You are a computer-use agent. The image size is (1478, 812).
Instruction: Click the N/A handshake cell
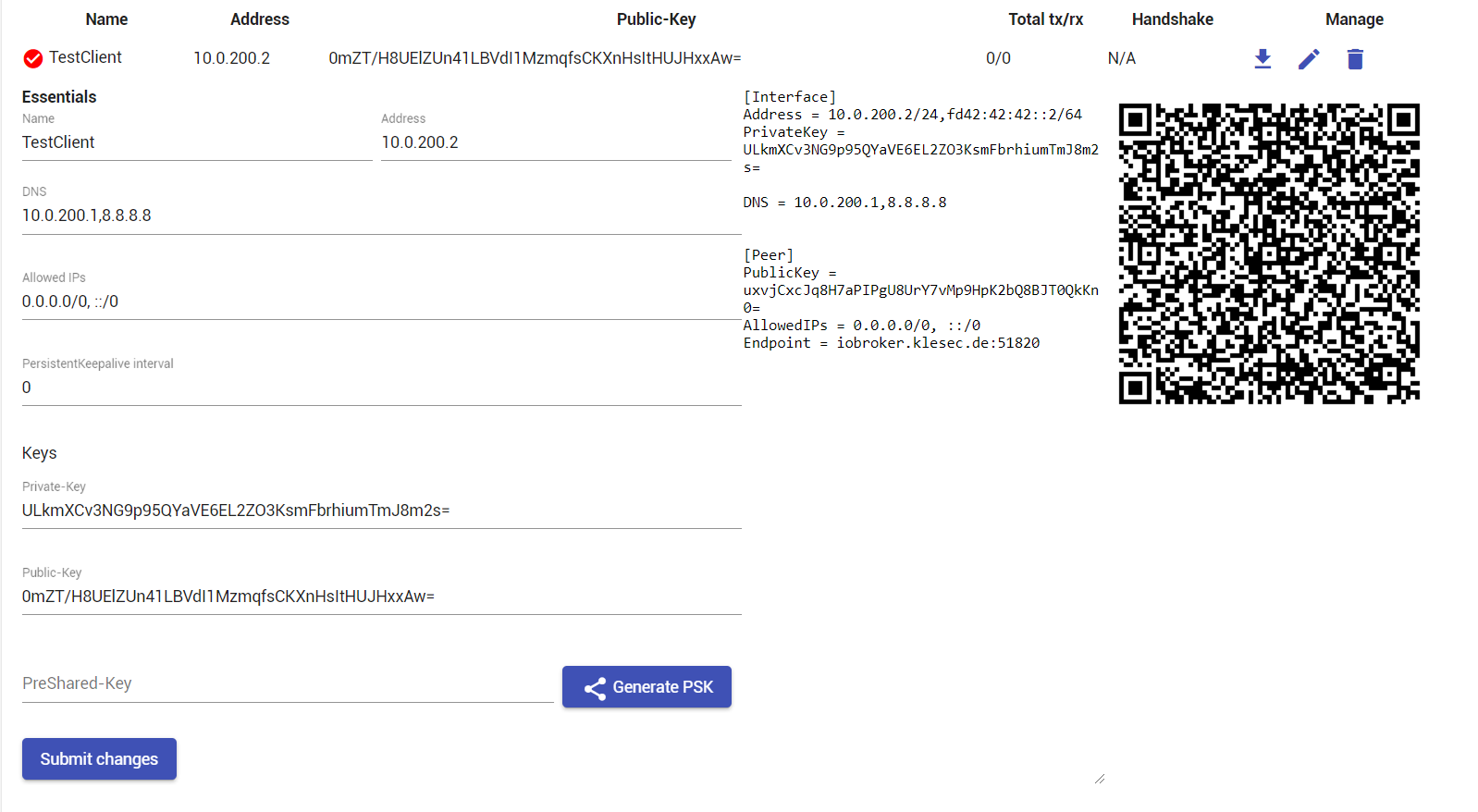pyautogui.click(x=1122, y=58)
